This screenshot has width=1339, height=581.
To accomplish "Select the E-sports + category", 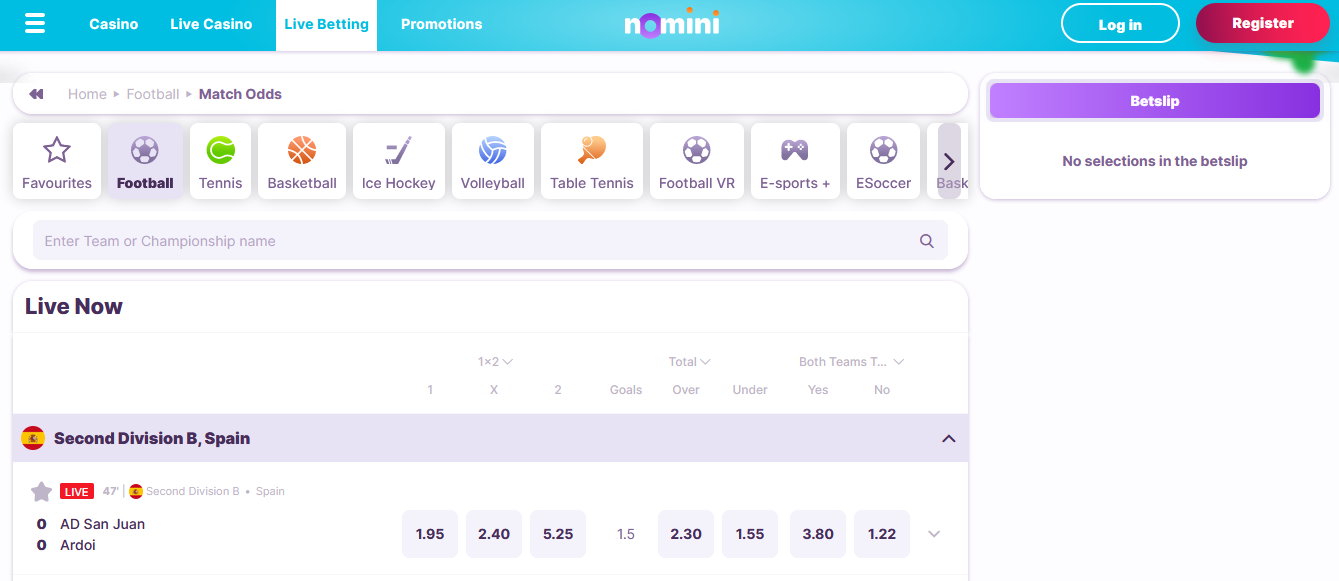I will pos(795,161).
